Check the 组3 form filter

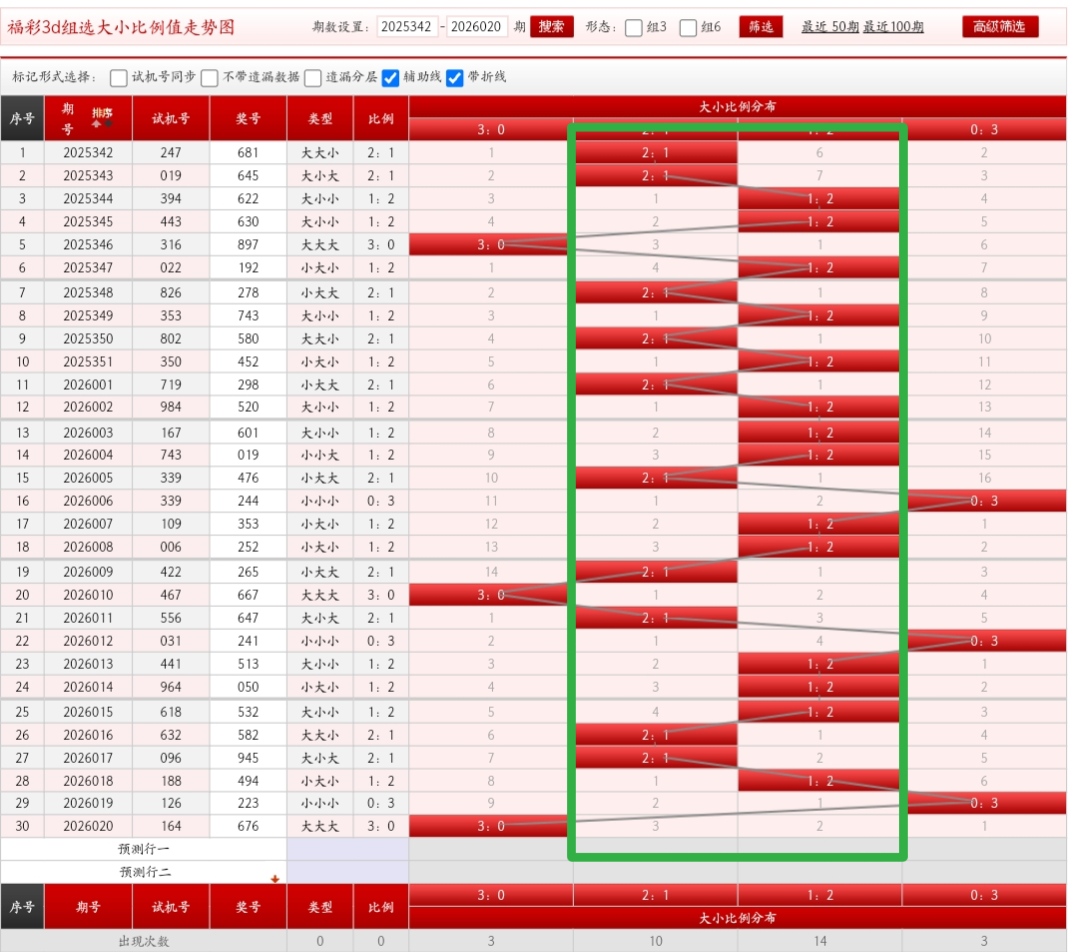tap(634, 28)
